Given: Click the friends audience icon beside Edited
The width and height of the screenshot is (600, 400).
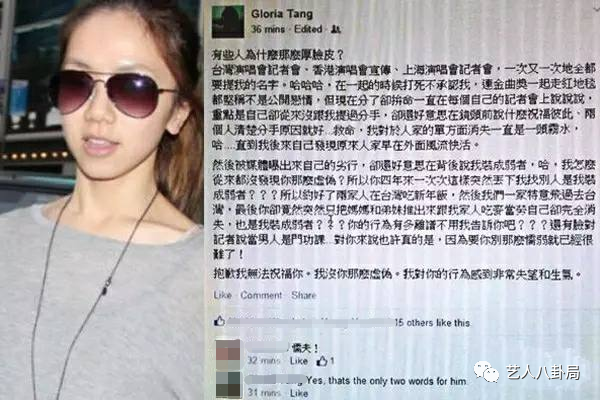Looking at the screenshot, I should coord(336,29).
